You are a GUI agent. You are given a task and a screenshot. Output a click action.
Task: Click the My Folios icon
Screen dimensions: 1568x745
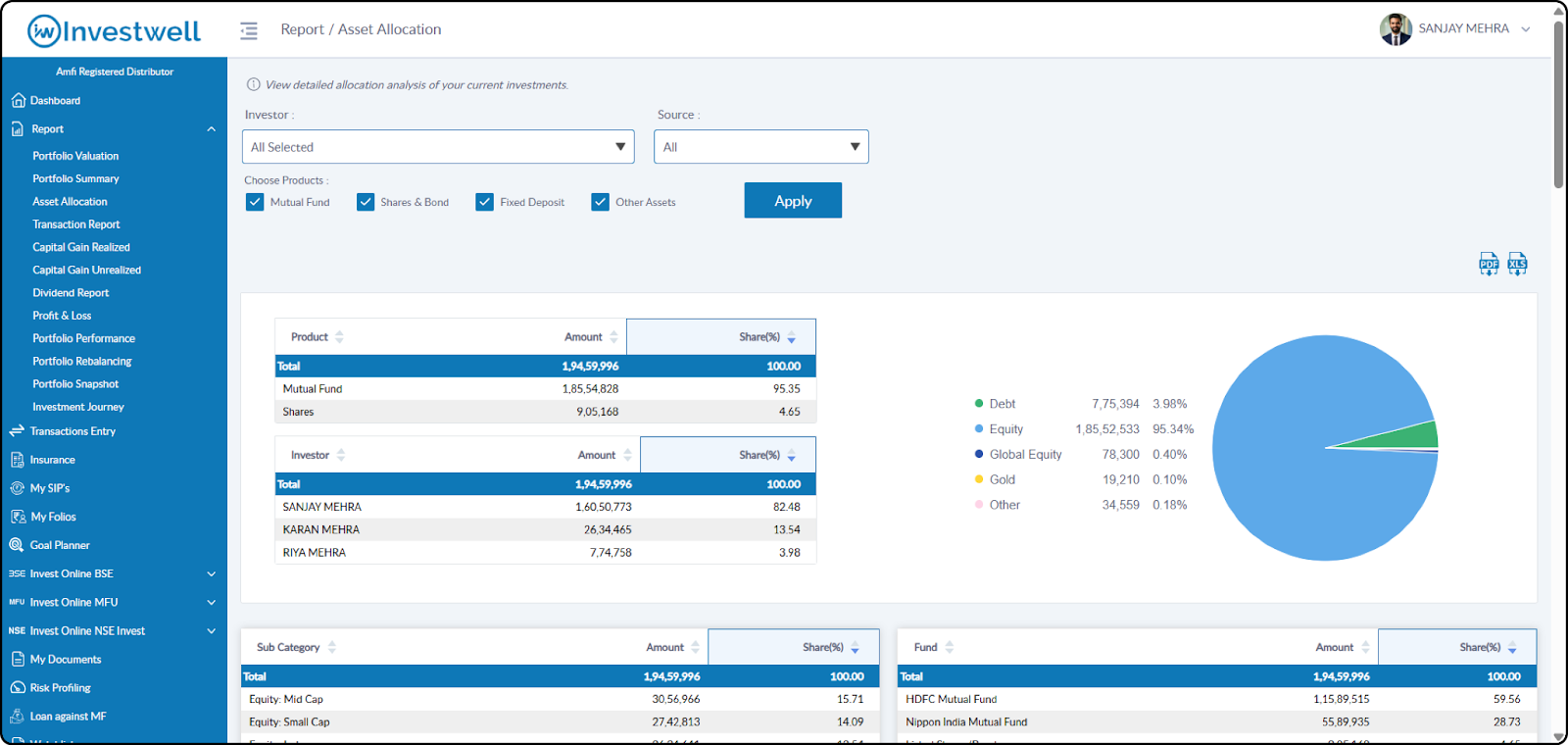[x=18, y=516]
